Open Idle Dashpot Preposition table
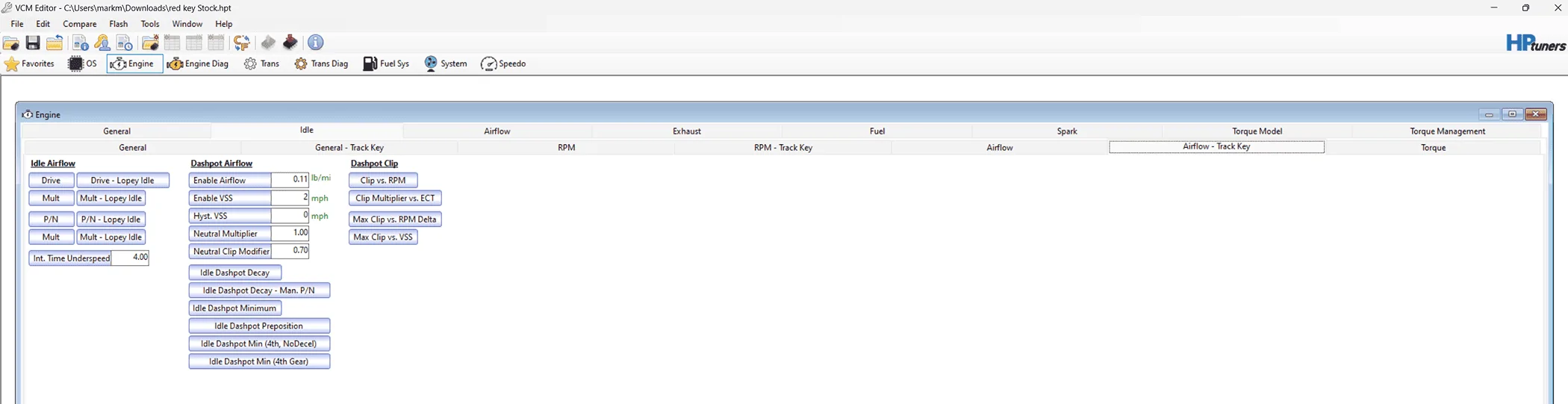Image resolution: width=1568 pixels, height=404 pixels. [259, 326]
